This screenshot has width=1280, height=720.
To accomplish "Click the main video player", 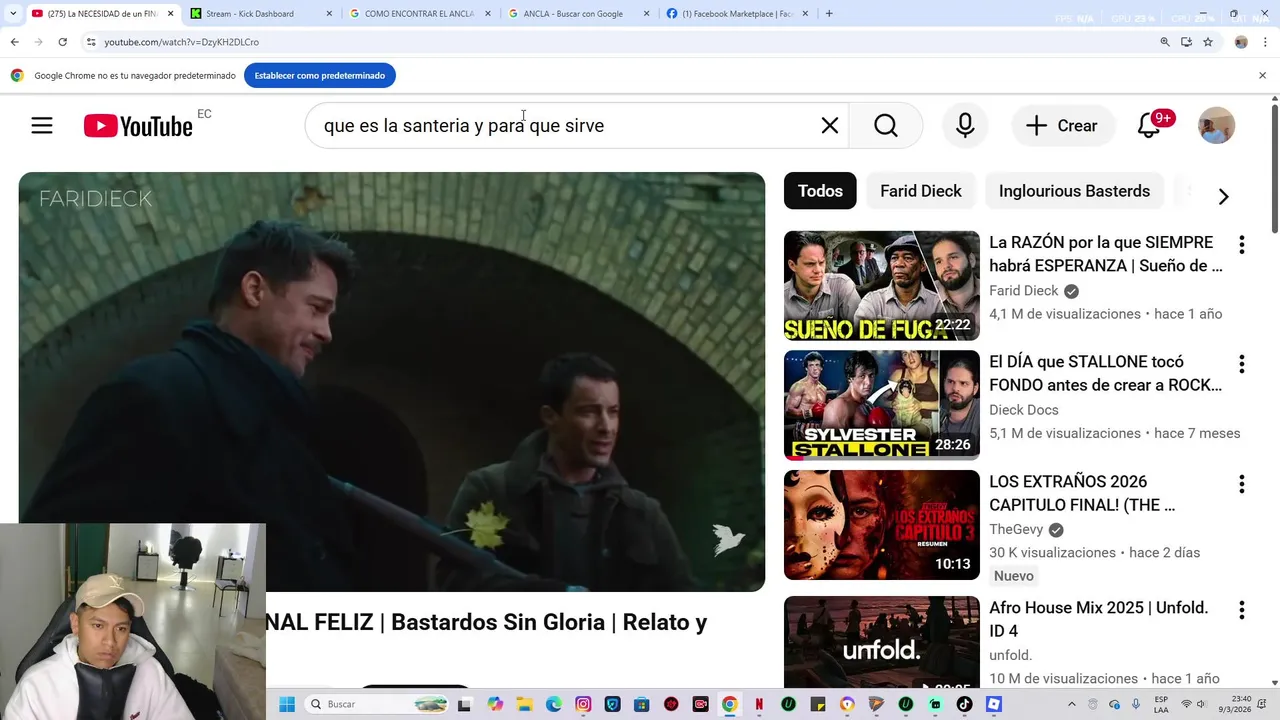I will click(x=392, y=382).
